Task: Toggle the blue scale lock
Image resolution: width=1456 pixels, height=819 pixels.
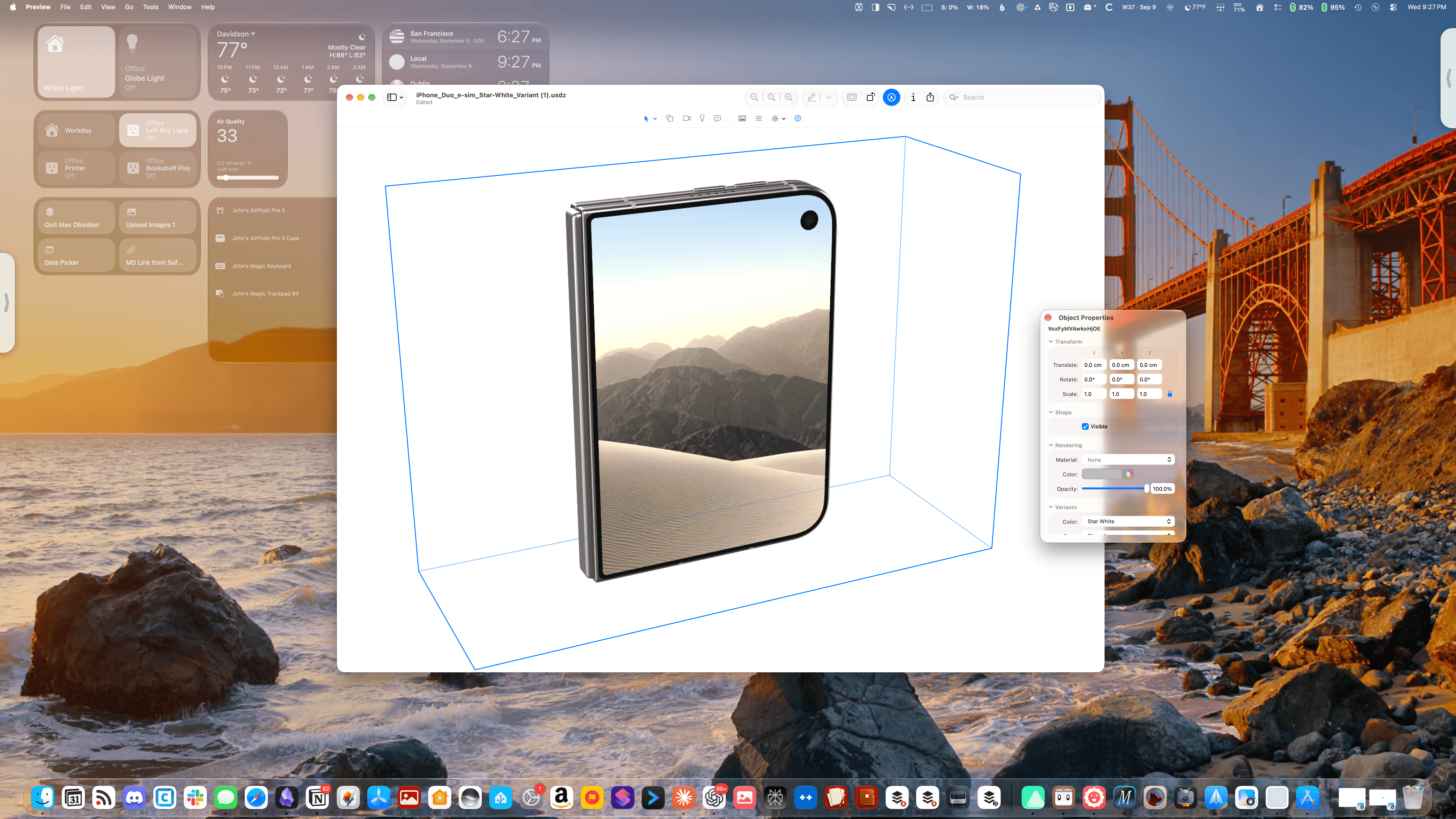Action: point(1170,394)
